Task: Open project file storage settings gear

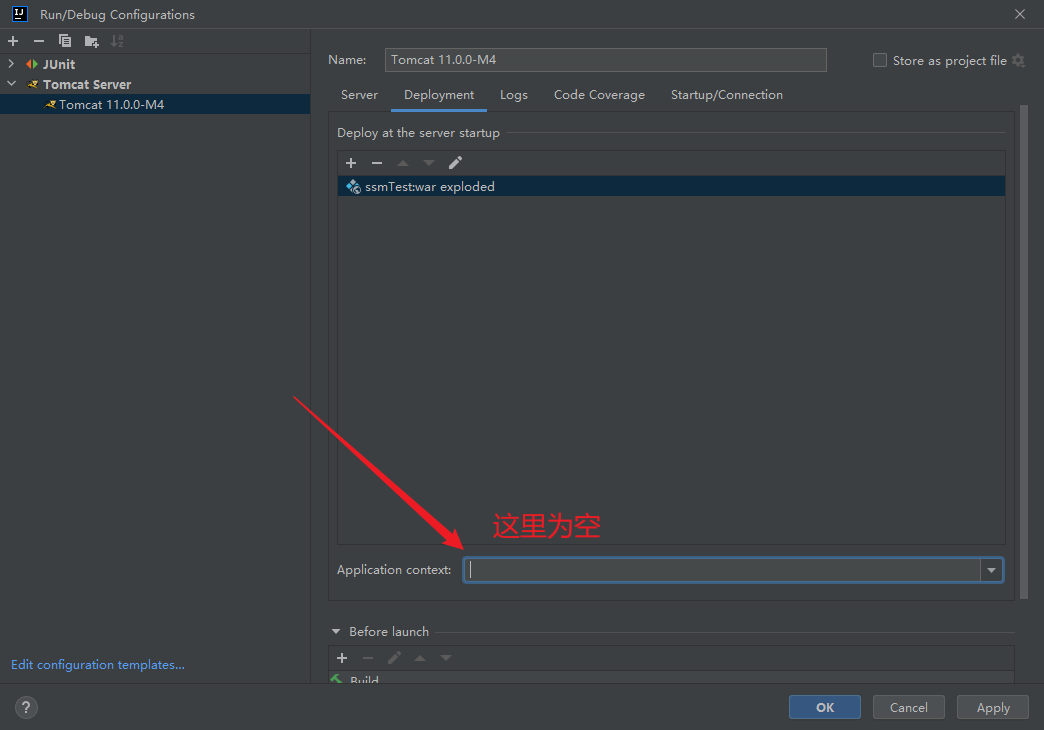Action: point(1018,61)
